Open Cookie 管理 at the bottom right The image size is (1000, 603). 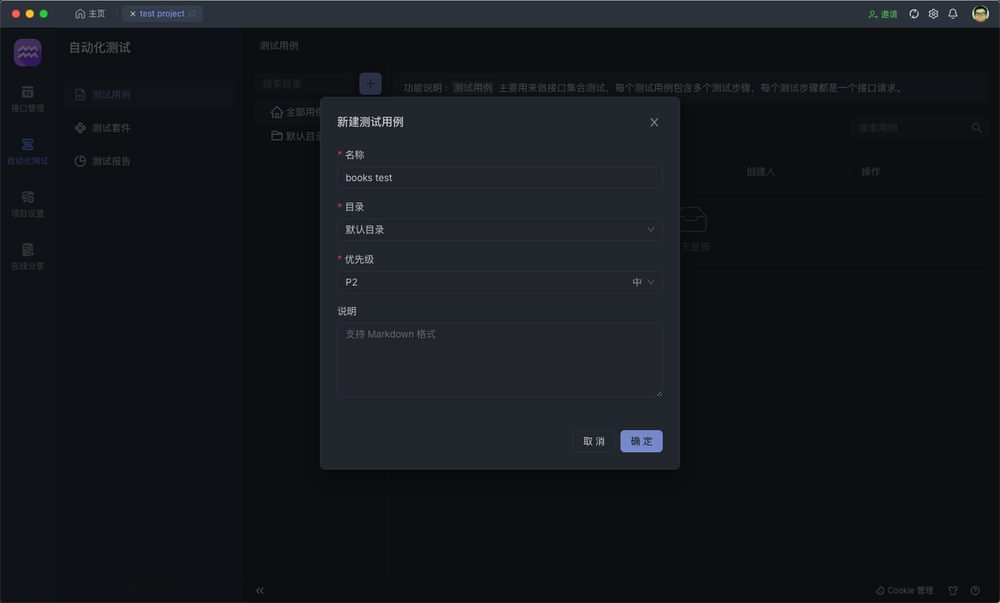pyautogui.click(x=903, y=590)
